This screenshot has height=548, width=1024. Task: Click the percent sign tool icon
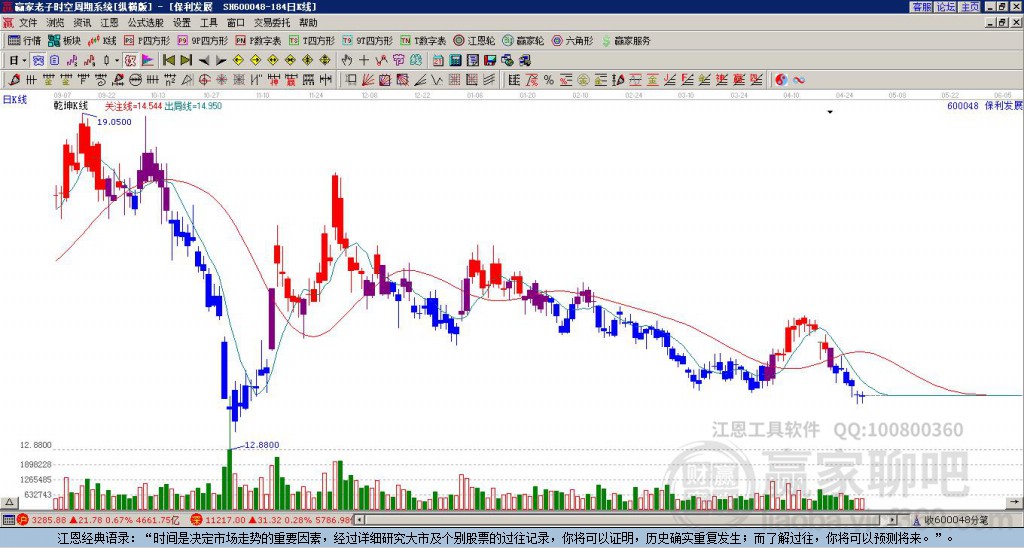pos(549,80)
